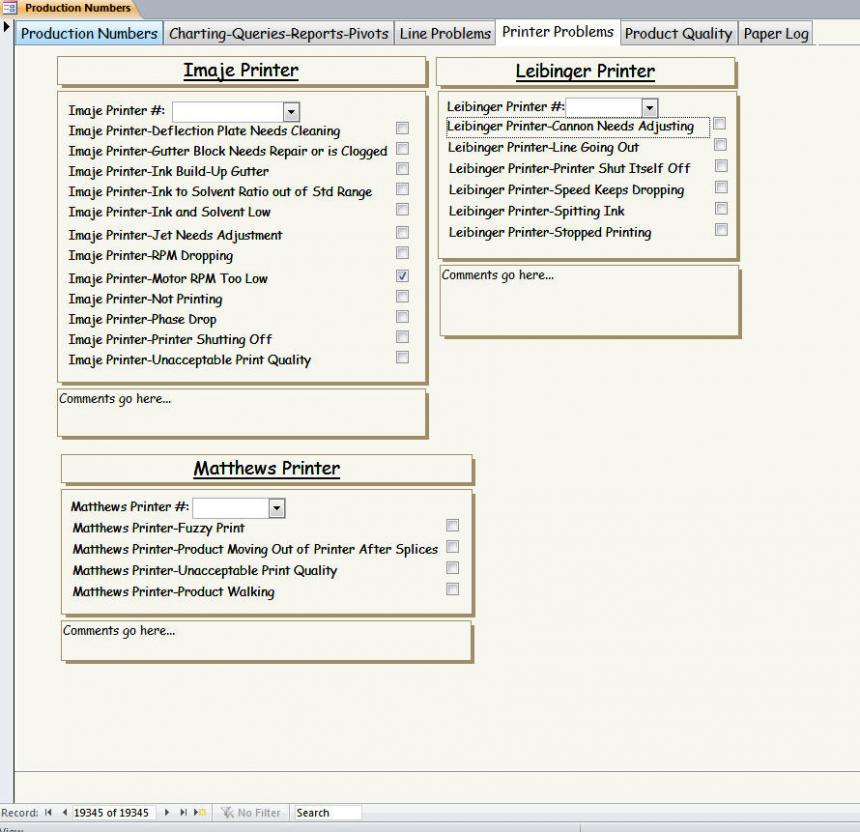This screenshot has width=860, height=832.
Task: Open Paper Log tab
Action: click(776, 33)
